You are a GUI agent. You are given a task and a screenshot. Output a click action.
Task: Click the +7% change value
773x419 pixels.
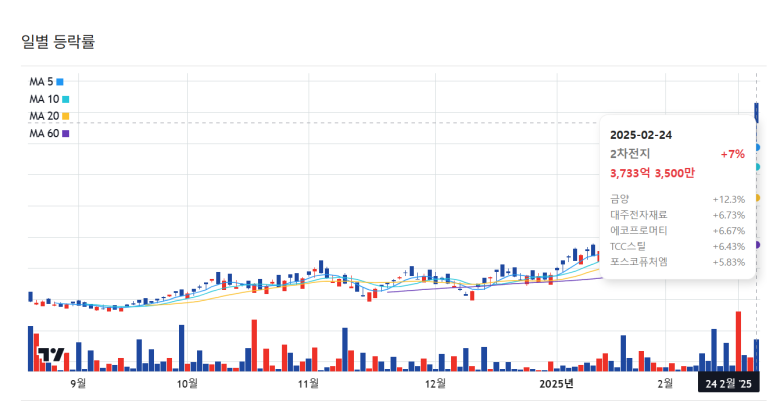(x=733, y=154)
